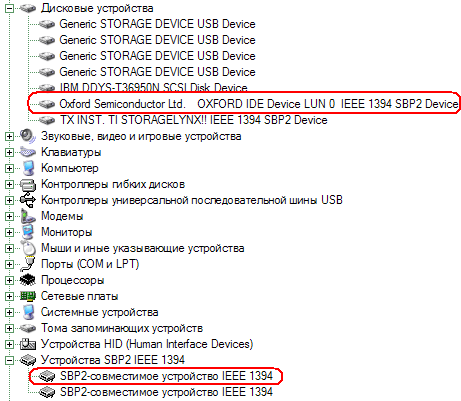Click the chip icon beside Процессоры

point(28,280)
